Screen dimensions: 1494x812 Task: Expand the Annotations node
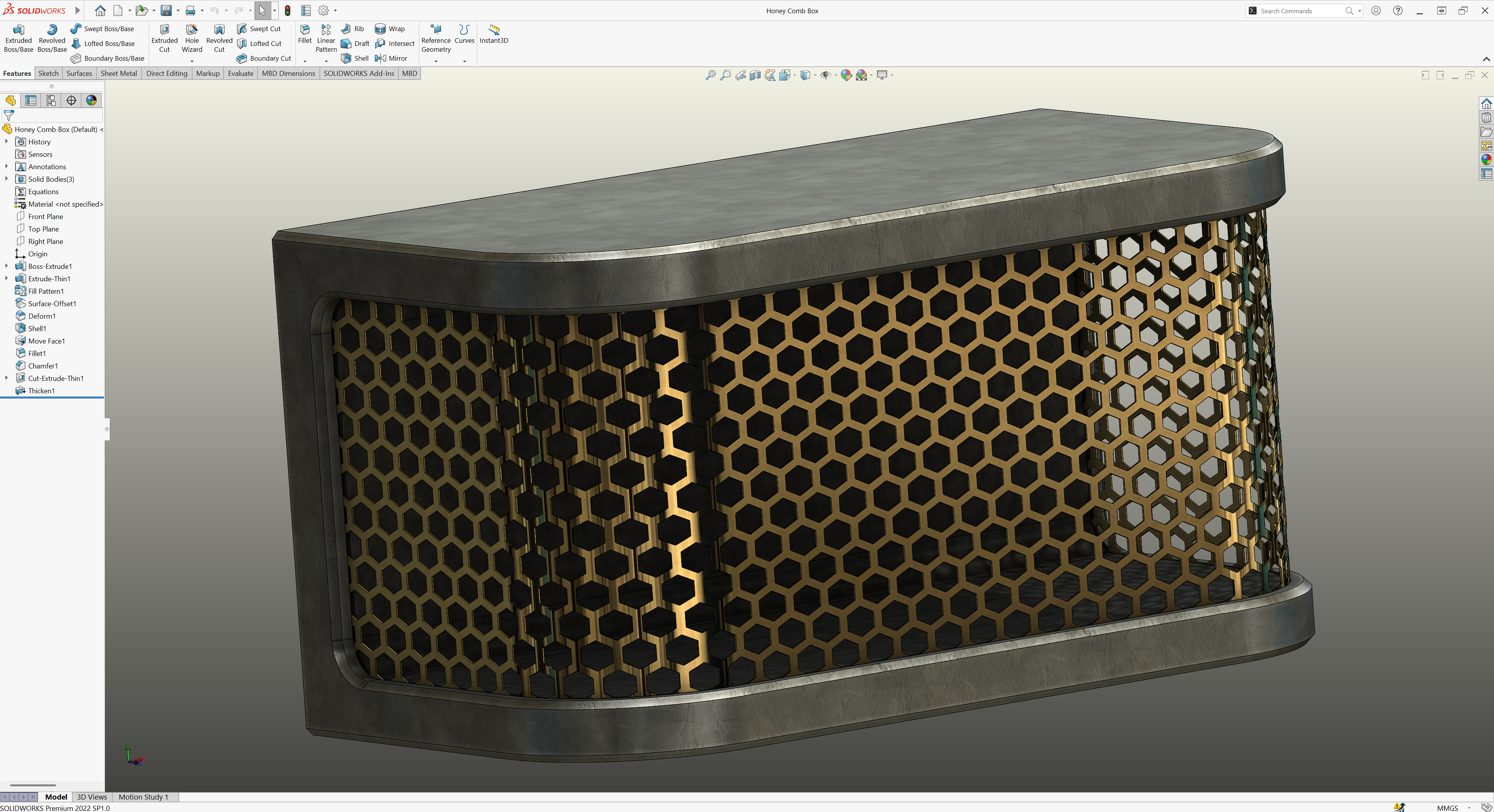[6, 167]
